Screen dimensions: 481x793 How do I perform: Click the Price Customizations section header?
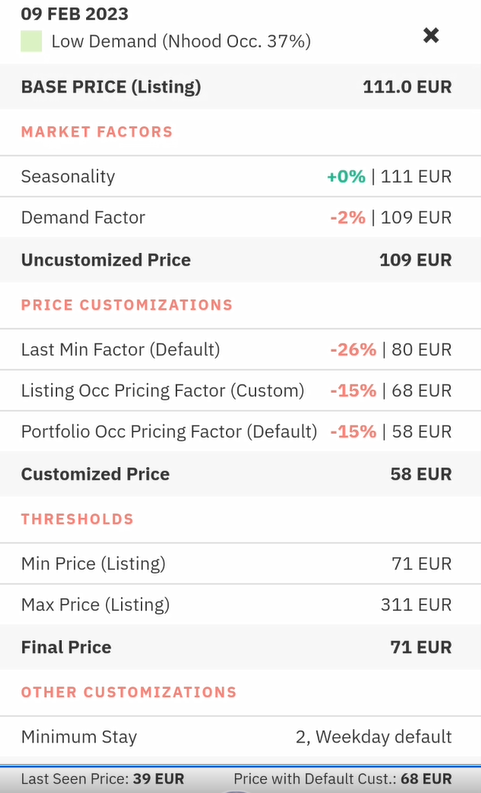[x=127, y=305]
